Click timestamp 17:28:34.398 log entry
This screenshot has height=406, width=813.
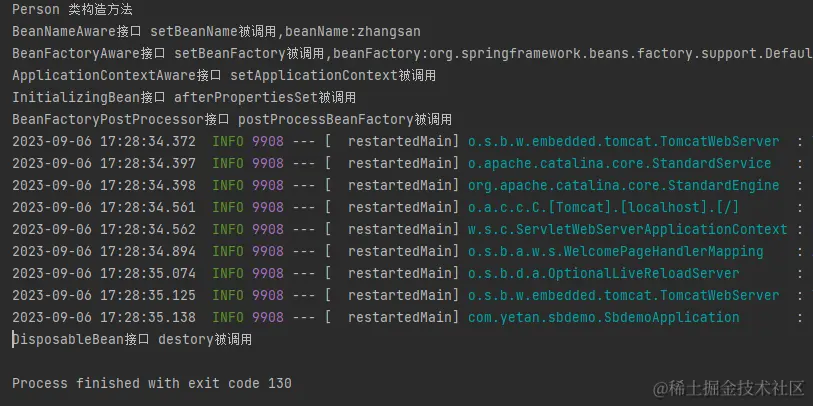tap(104, 186)
